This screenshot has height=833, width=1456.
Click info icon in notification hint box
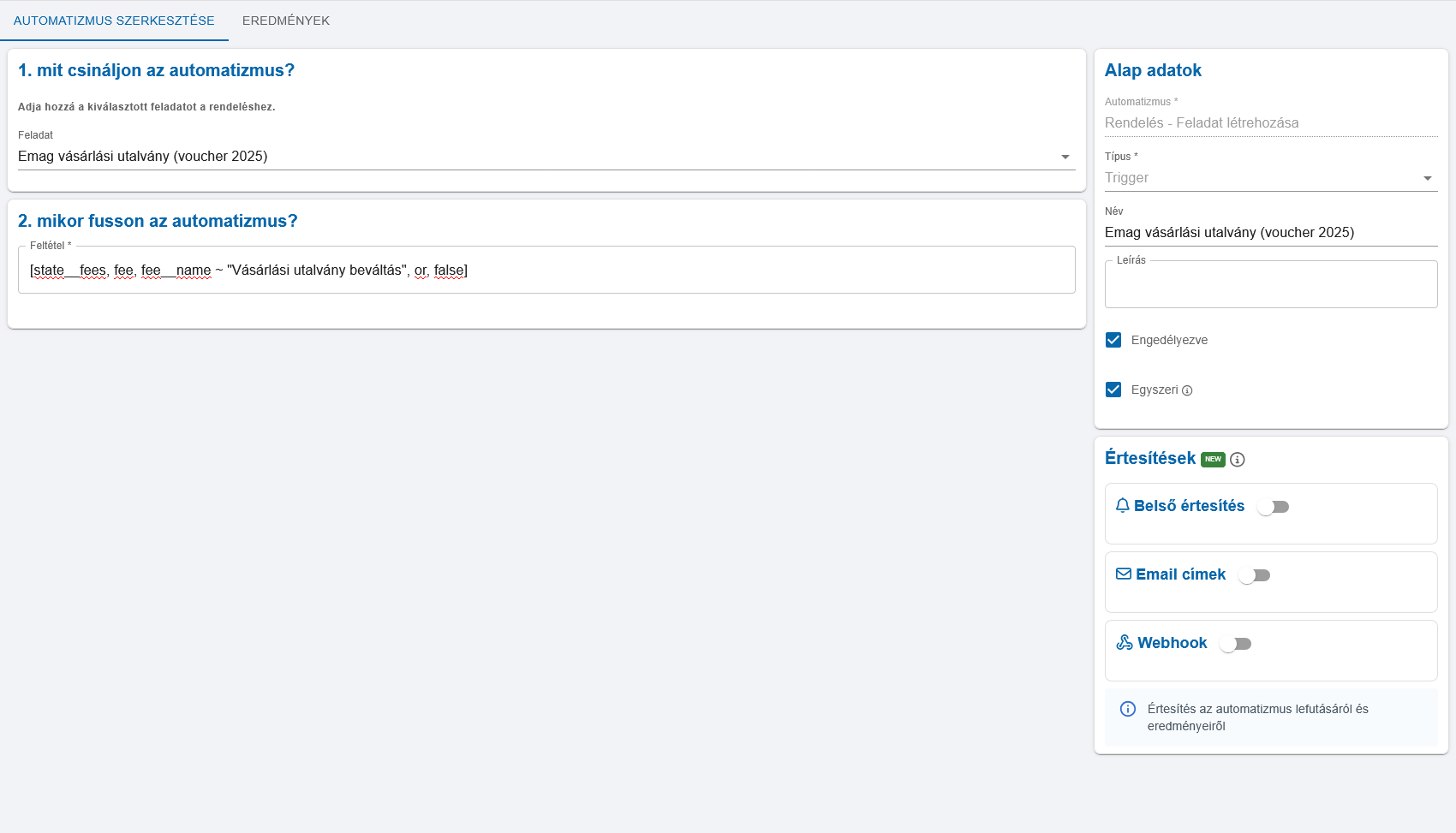coord(1128,709)
